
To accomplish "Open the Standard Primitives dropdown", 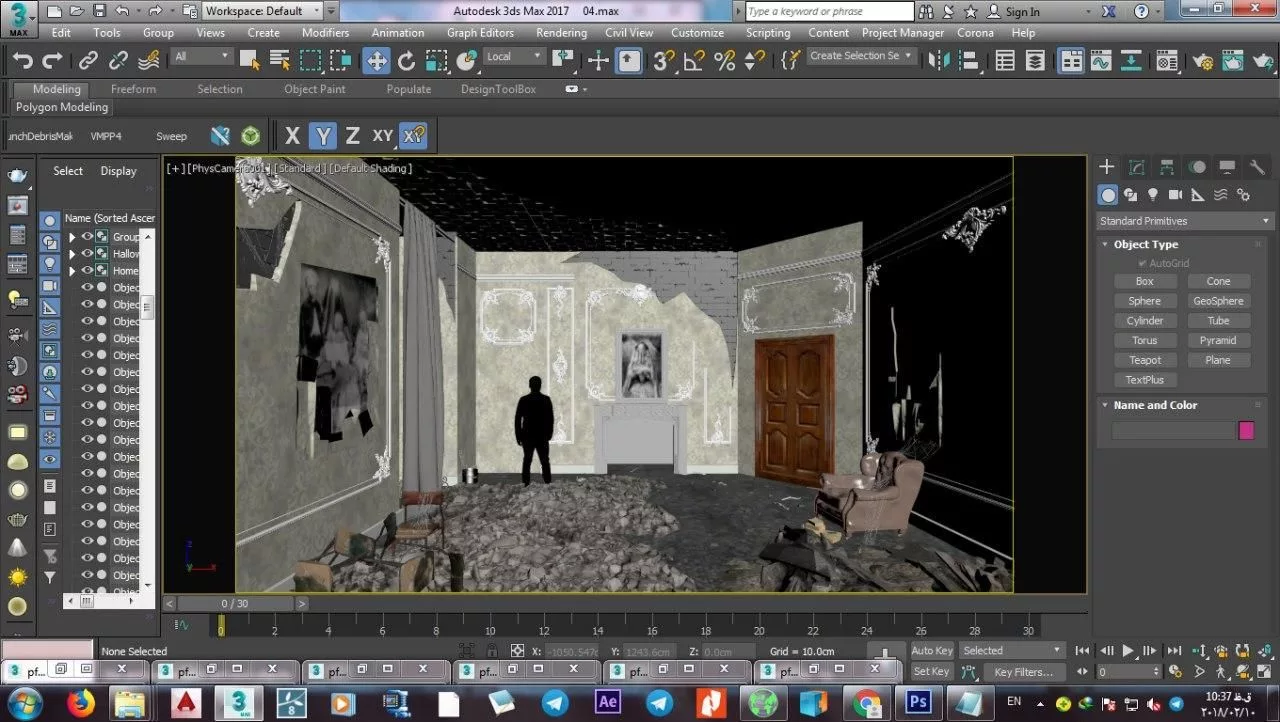I will (x=1185, y=221).
